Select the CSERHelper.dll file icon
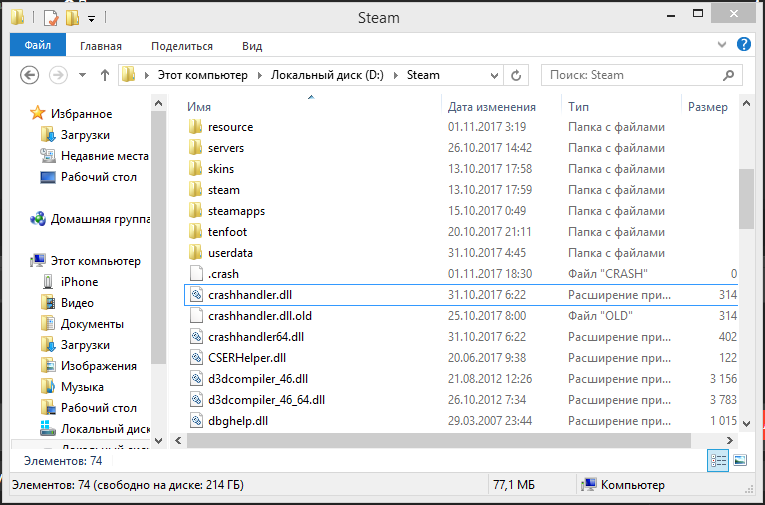 pos(196,358)
